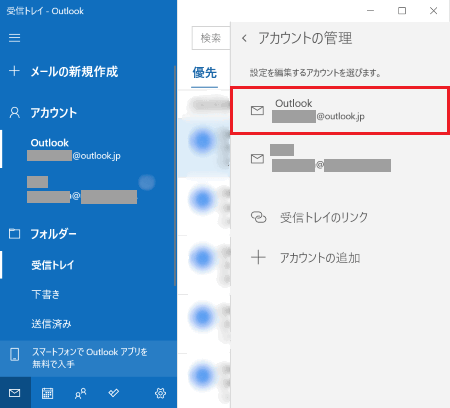Compose via メールの新規作成
Screen dimensions: 450x408
tap(74, 71)
